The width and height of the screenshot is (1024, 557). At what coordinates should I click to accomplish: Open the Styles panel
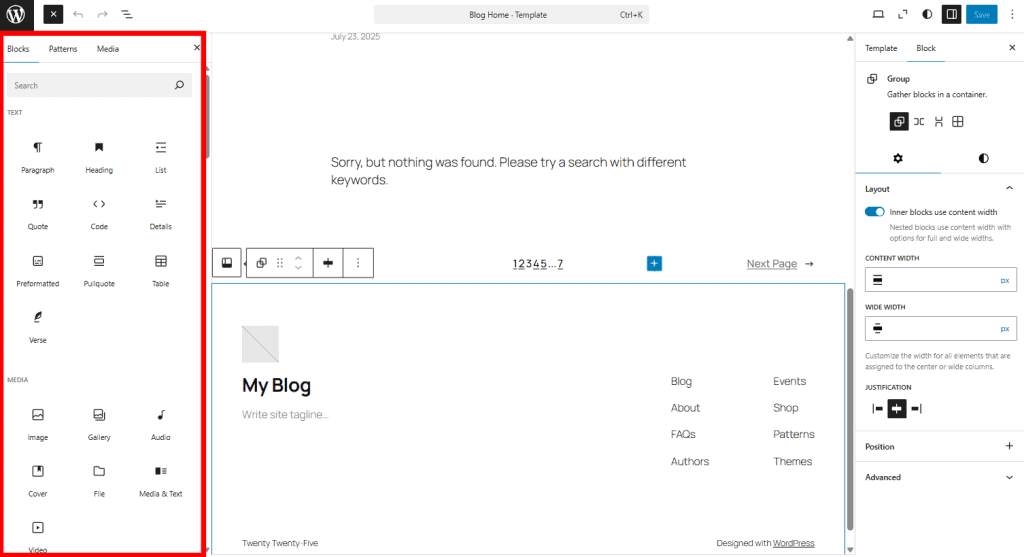927,14
